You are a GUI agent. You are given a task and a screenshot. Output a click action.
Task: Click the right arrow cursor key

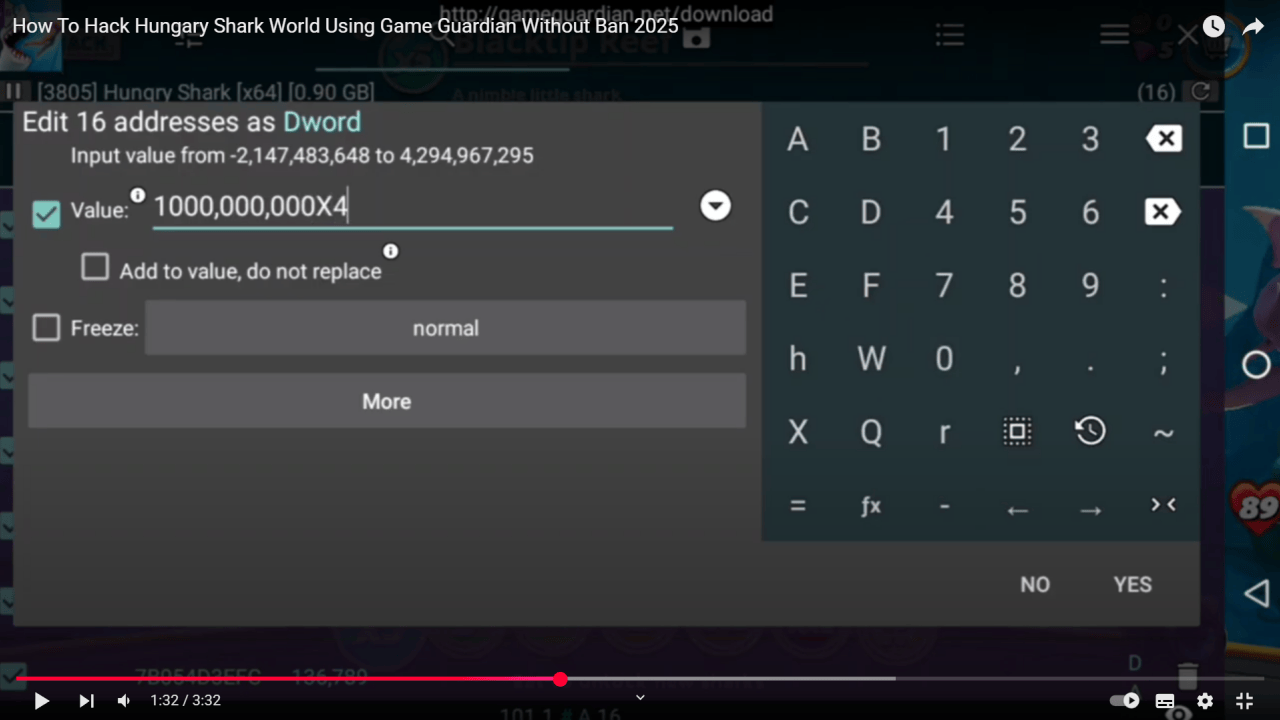[1090, 510]
